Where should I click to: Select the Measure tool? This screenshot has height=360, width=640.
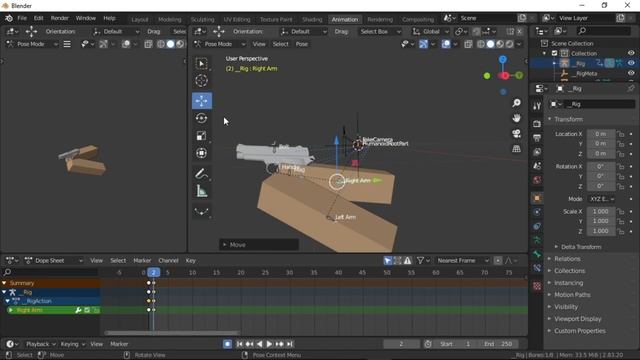coord(202,191)
